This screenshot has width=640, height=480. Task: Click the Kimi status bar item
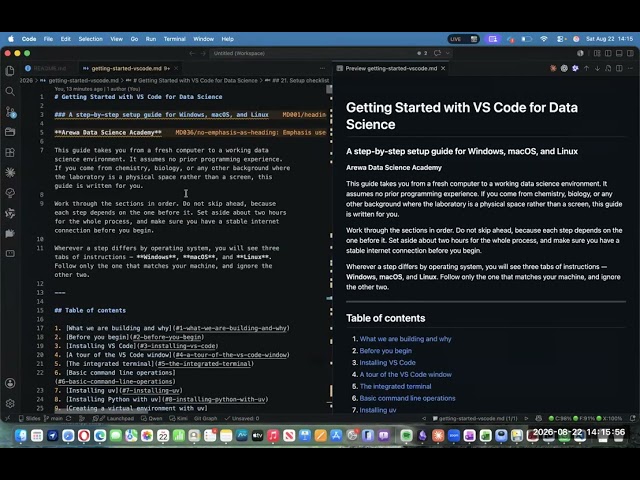tap(178, 418)
